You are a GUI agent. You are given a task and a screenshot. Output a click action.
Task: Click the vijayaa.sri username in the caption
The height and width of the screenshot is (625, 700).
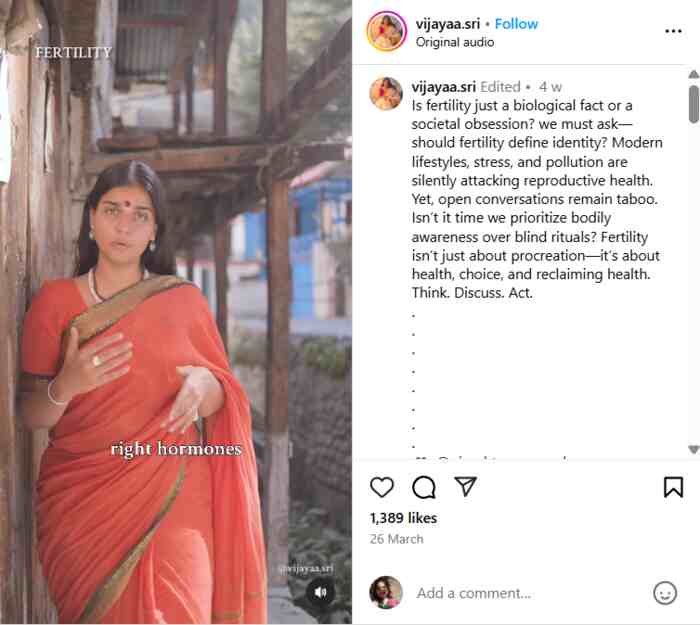click(x=445, y=87)
